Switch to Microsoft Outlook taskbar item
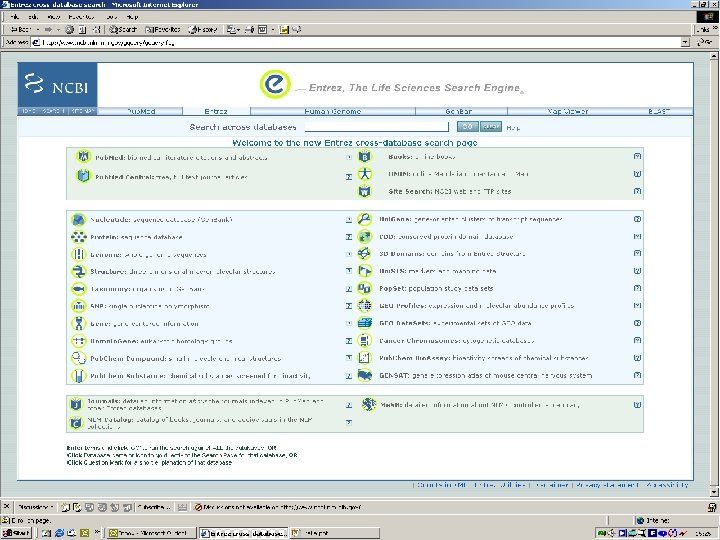Image resolution: width=720 pixels, height=540 pixels. 152,533
